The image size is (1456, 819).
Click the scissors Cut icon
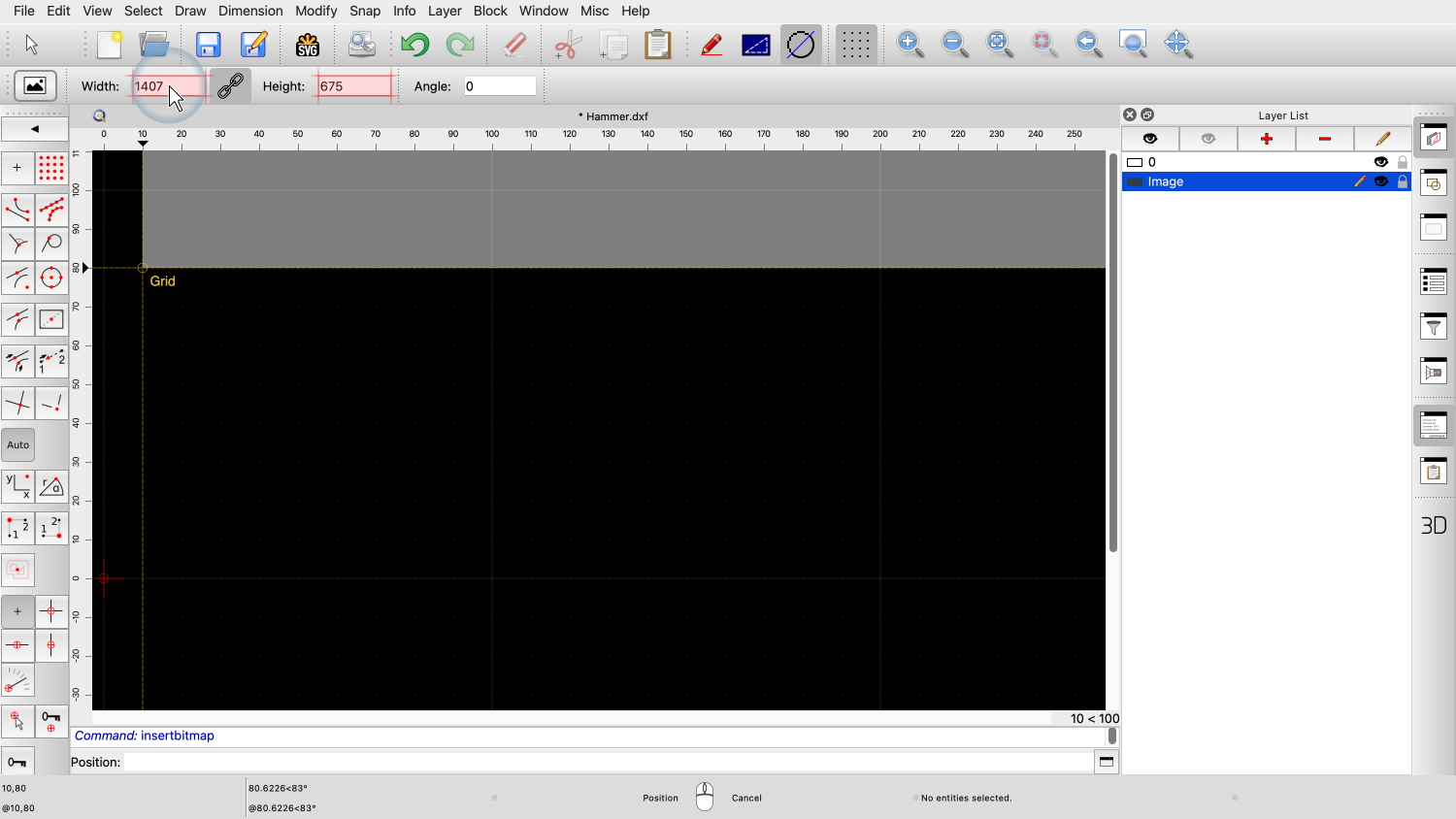point(568,45)
